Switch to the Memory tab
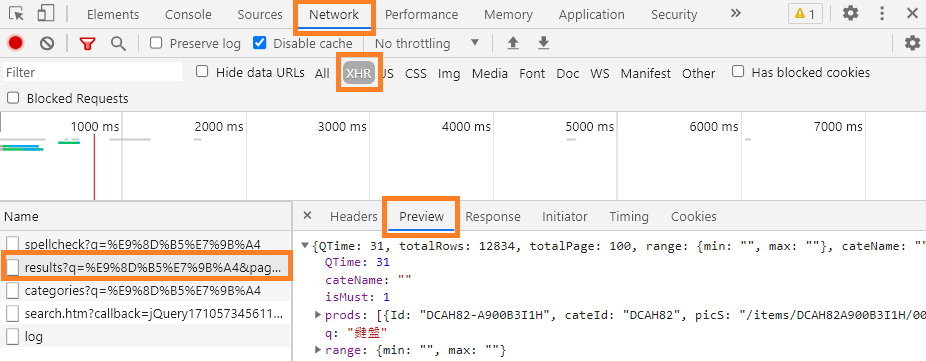 click(x=508, y=14)
